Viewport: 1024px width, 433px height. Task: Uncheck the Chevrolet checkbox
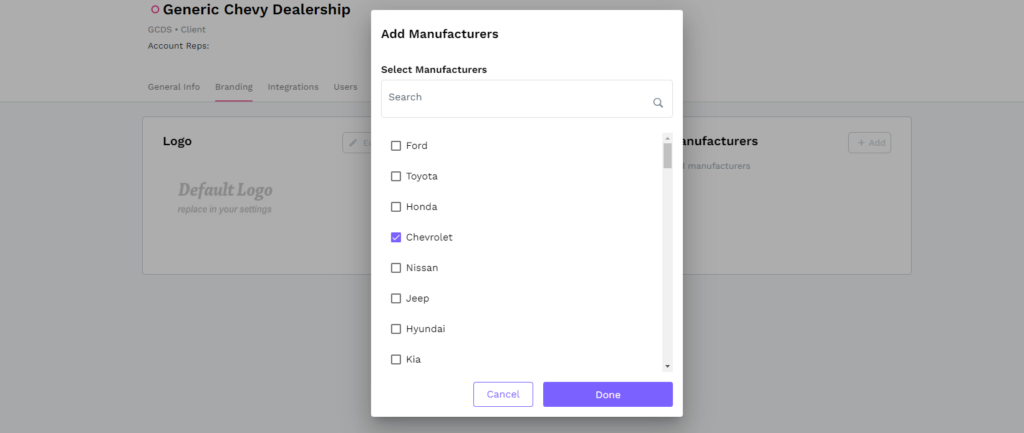coord(396,237)
